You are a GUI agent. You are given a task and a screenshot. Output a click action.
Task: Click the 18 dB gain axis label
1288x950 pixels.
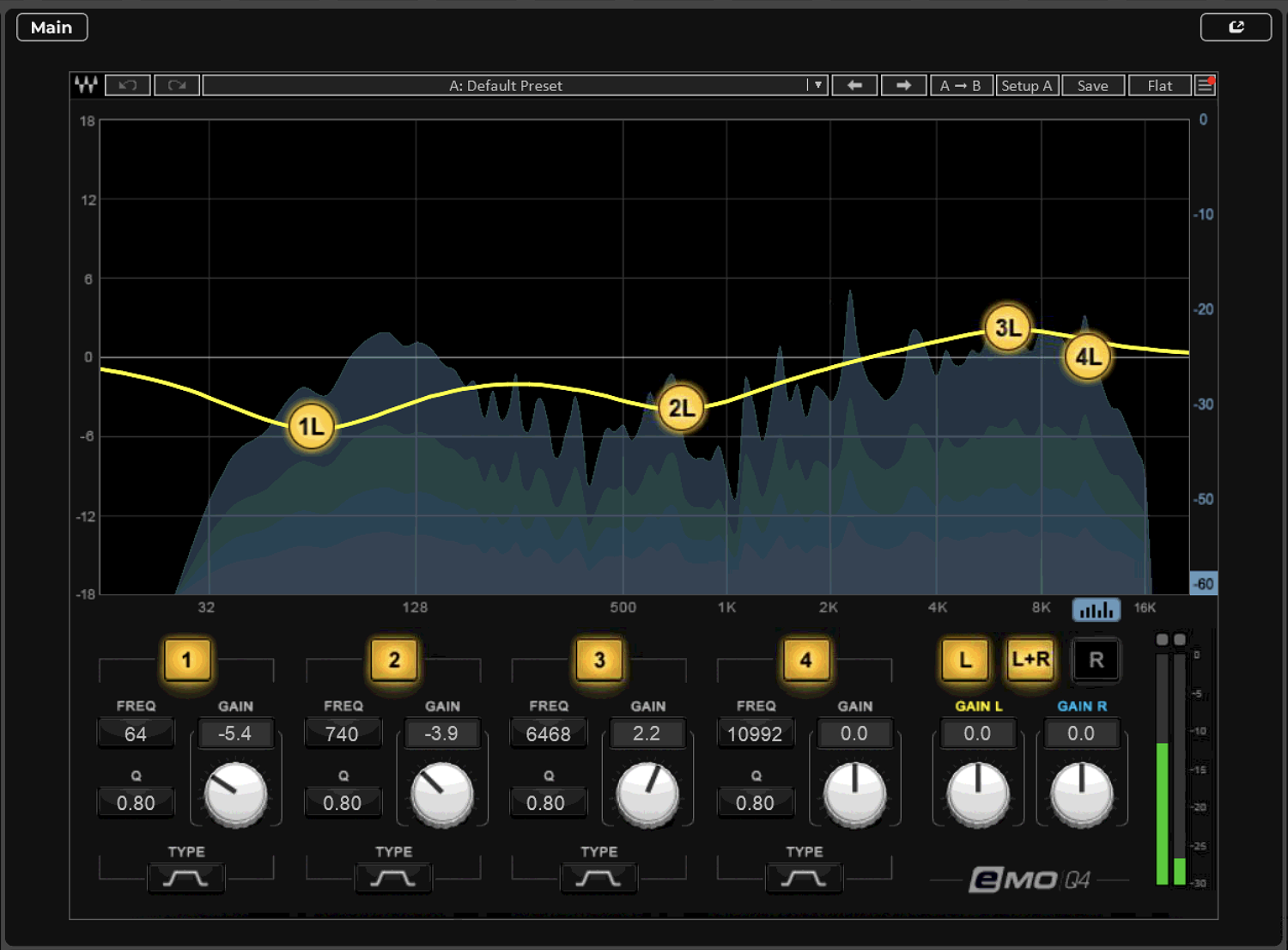88,121
